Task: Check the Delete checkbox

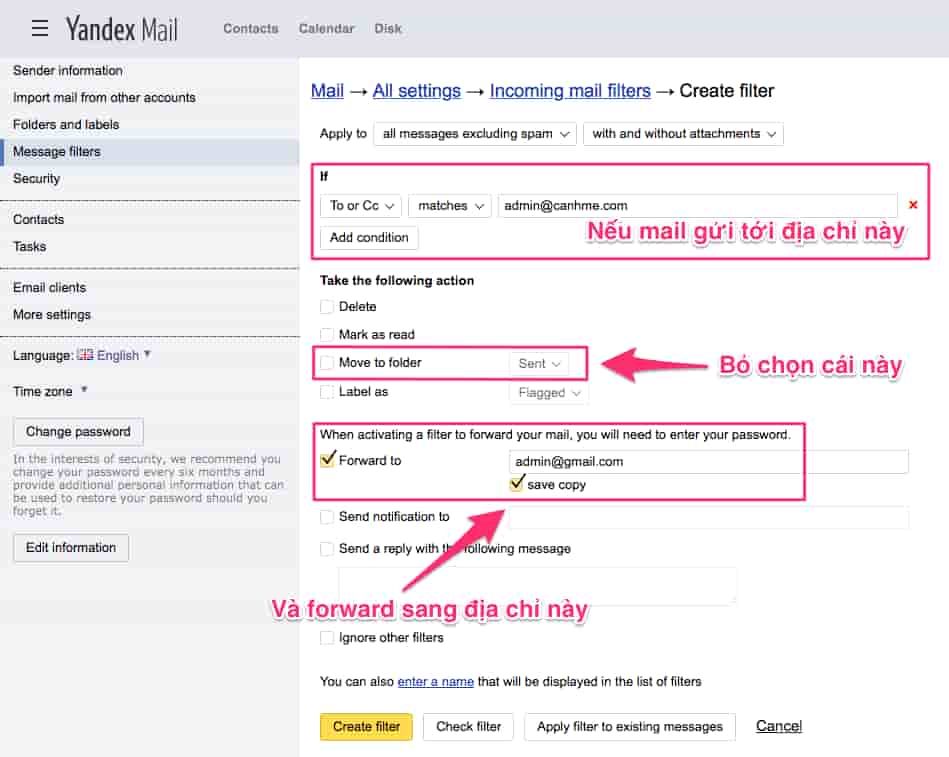Action: tap(327, 307)
